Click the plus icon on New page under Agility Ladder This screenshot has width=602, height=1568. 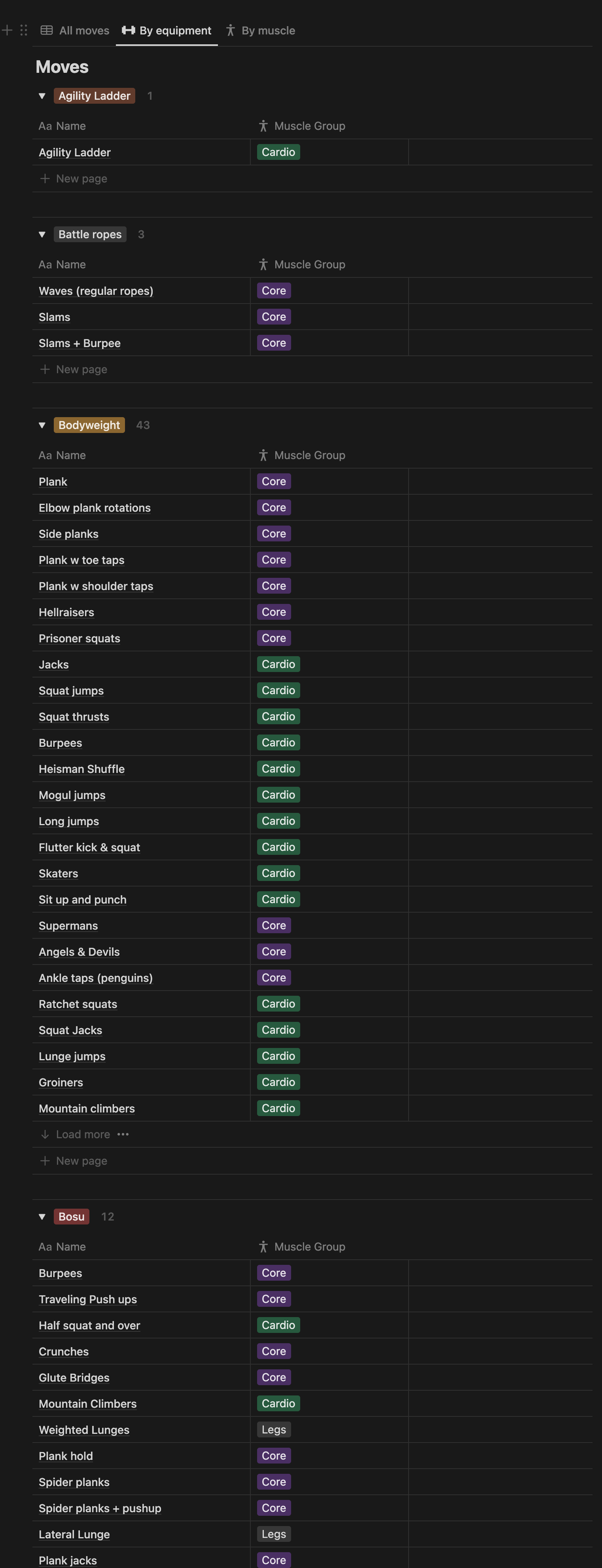45,178
